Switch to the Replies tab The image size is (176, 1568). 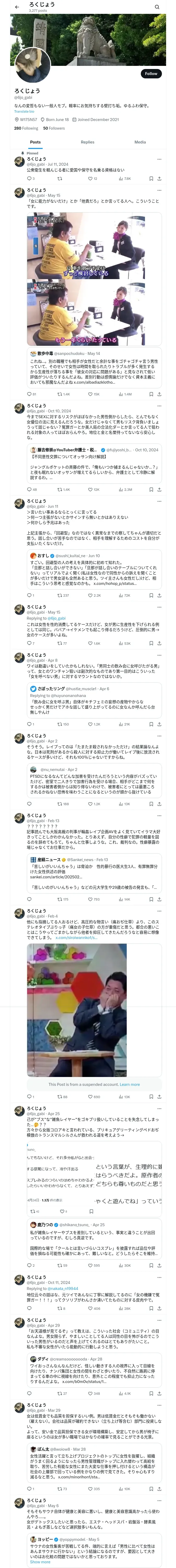point(87,142)
